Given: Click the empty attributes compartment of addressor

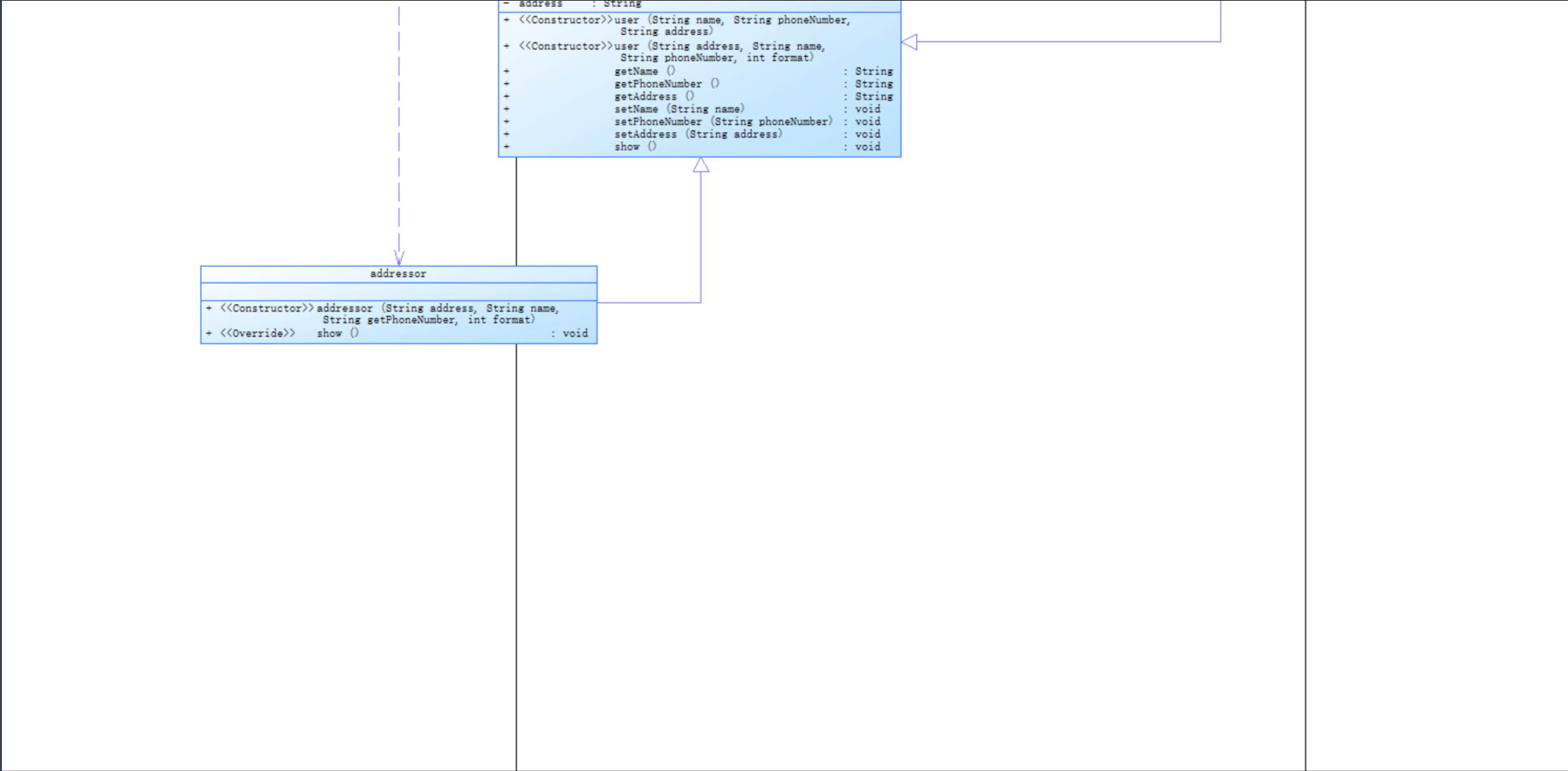Looking at the screenshot, I should [398, 292].
